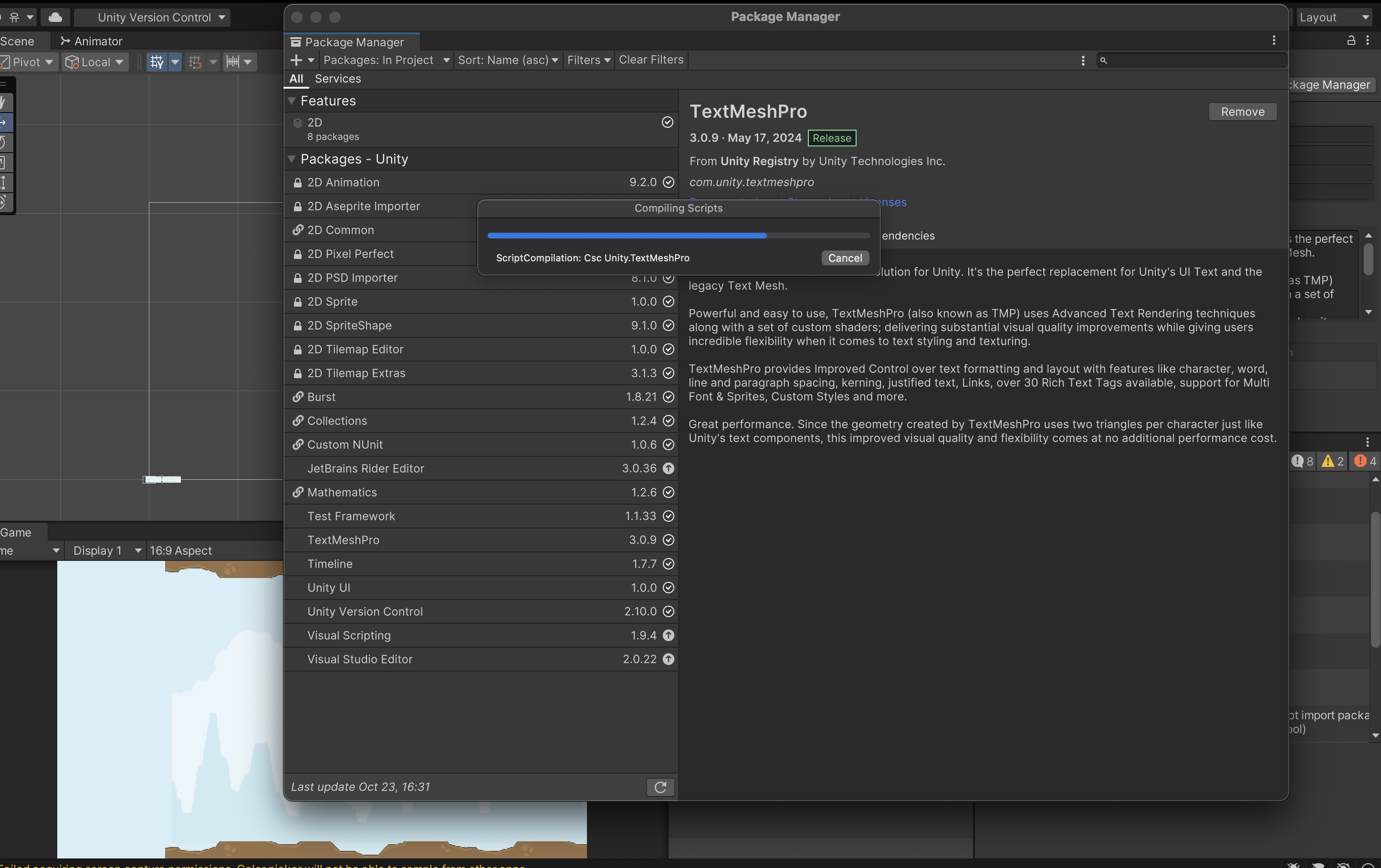Switch to the All tab

coord(296,79)
